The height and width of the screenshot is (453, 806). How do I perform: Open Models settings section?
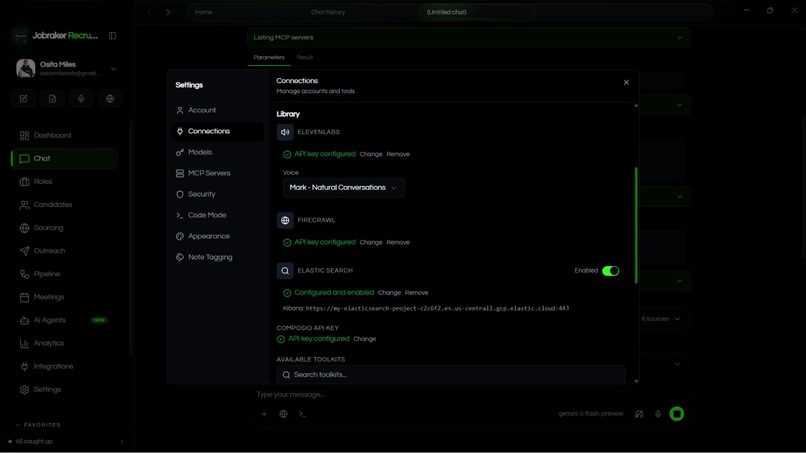click(217, 152)
